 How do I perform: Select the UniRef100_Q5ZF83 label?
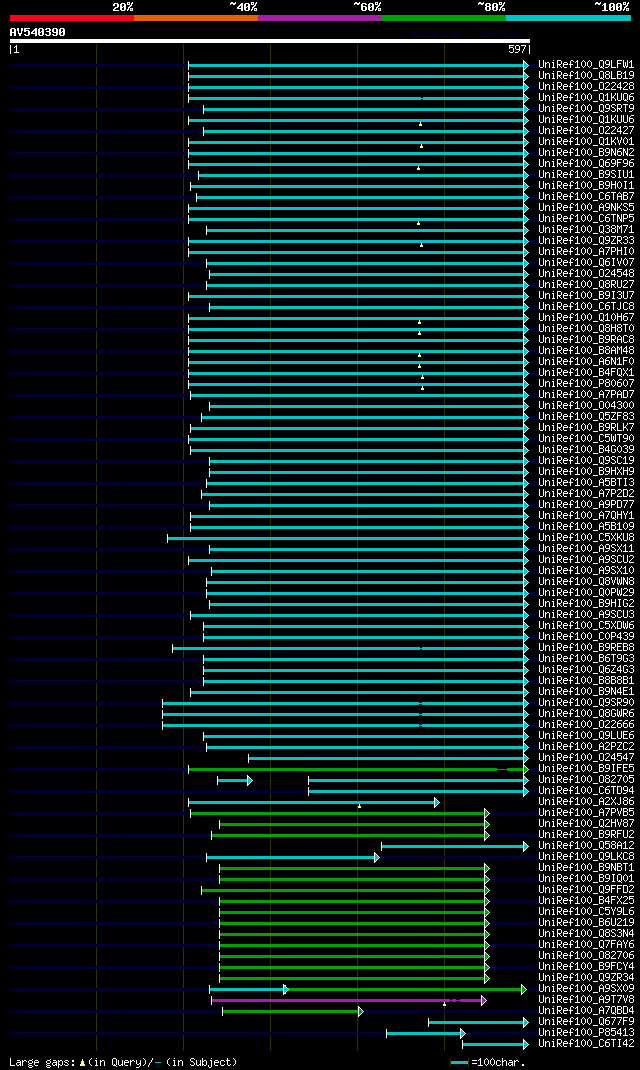(x=586, y=417)
